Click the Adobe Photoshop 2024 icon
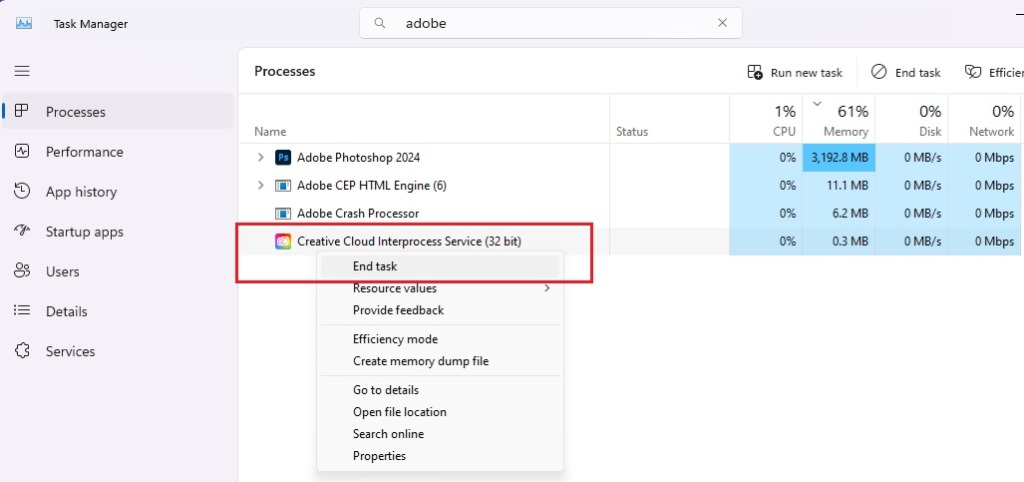 (x=283, y=157)
